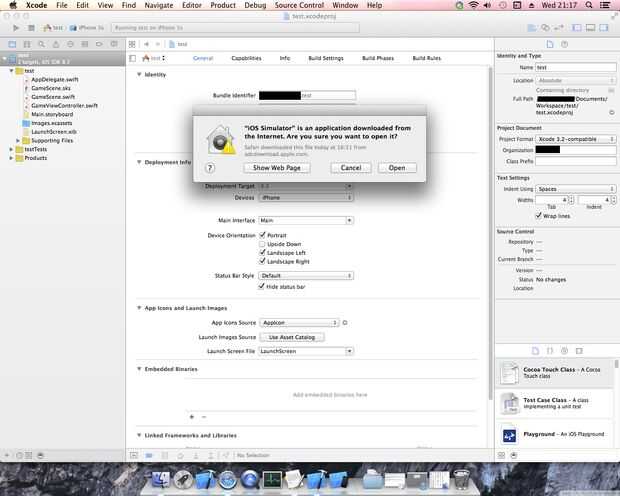Click the related items grid icon in jump bar
The height and width of the screenshot is (496, 620).
pos(132,44)
